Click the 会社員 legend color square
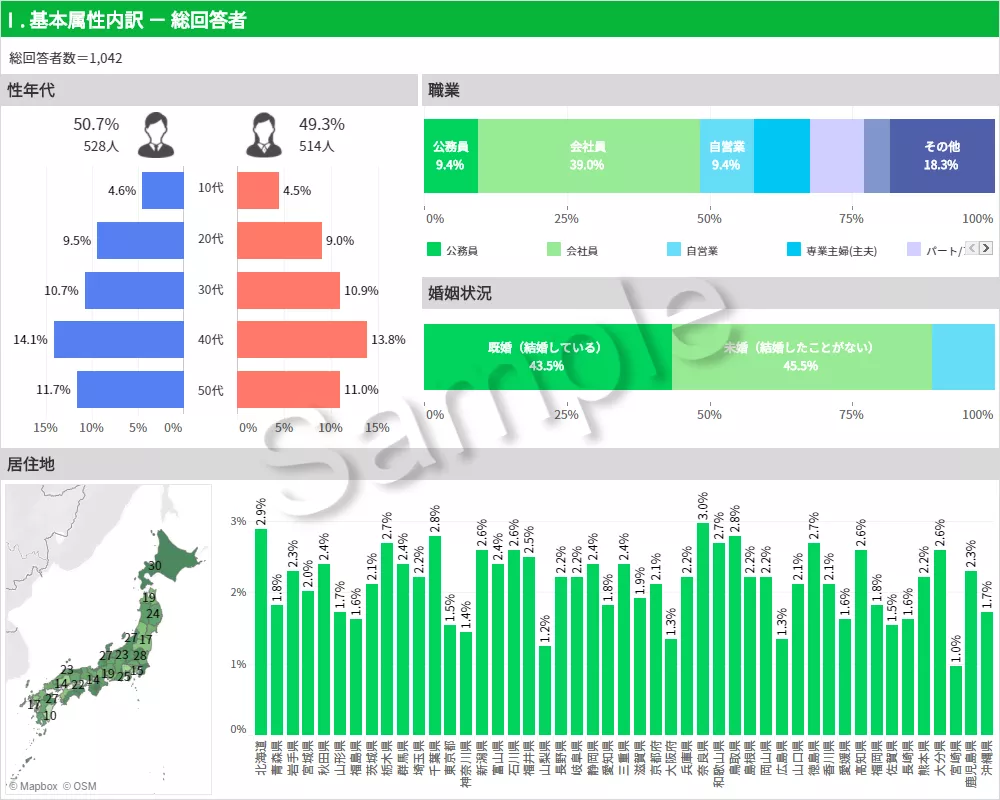The width and height of the screenshot is (1000, 800). pyautogui.click(x=554, y=250)
